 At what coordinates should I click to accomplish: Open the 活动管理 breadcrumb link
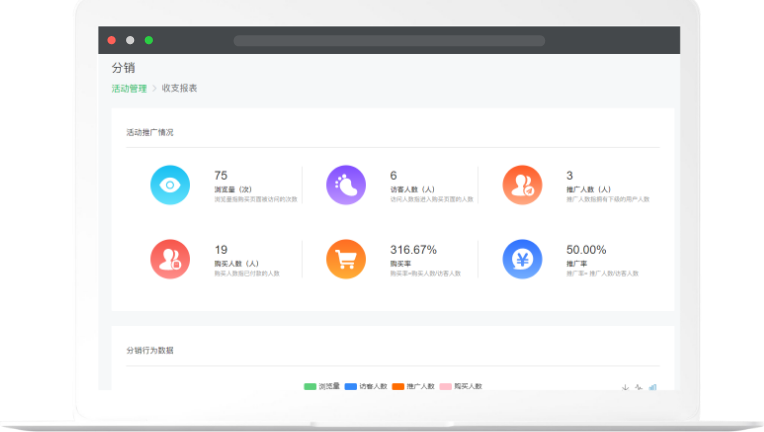129,89
